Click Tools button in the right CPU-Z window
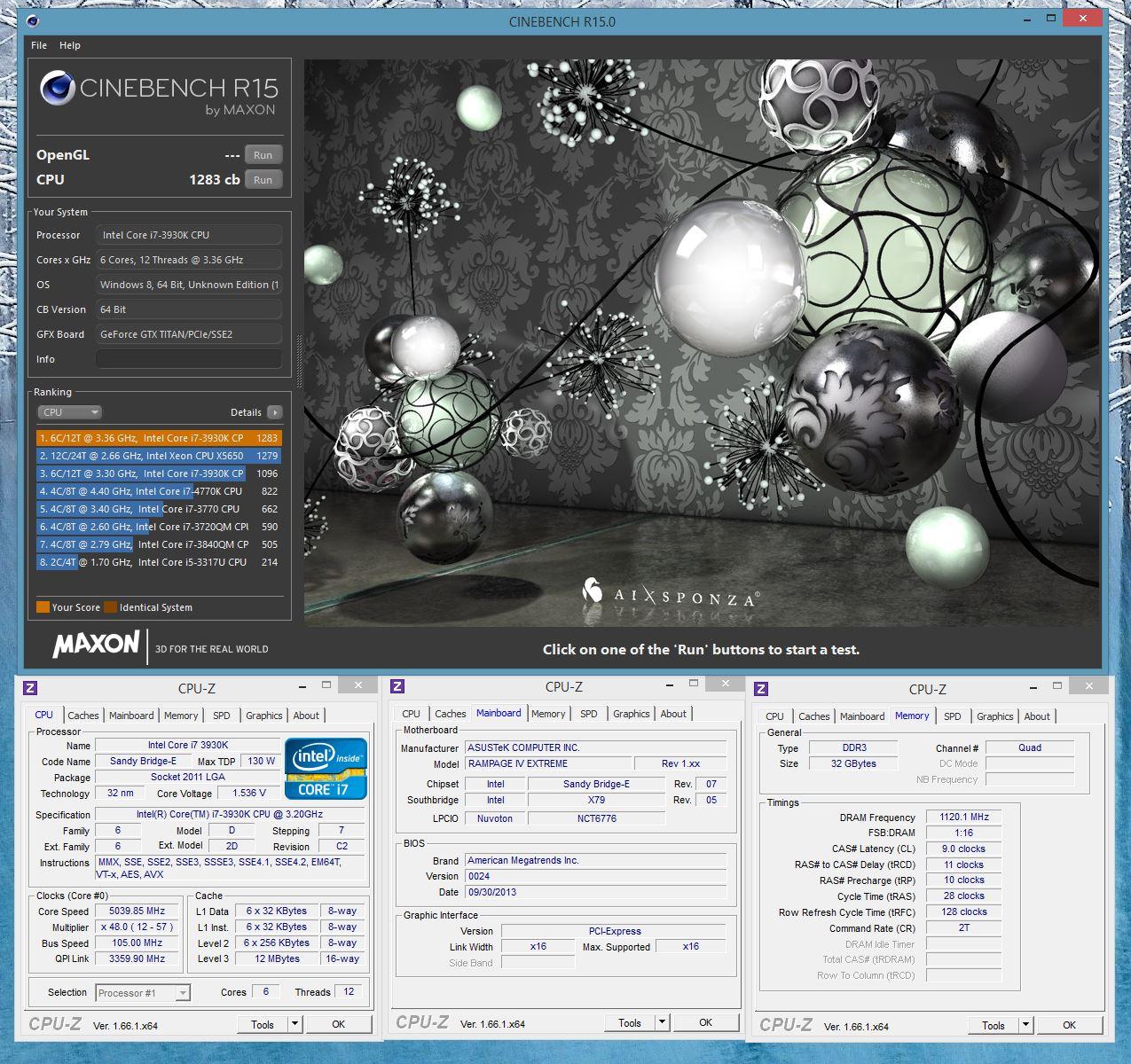This screenshot has height=1064, width=1131. point(994,1025)
